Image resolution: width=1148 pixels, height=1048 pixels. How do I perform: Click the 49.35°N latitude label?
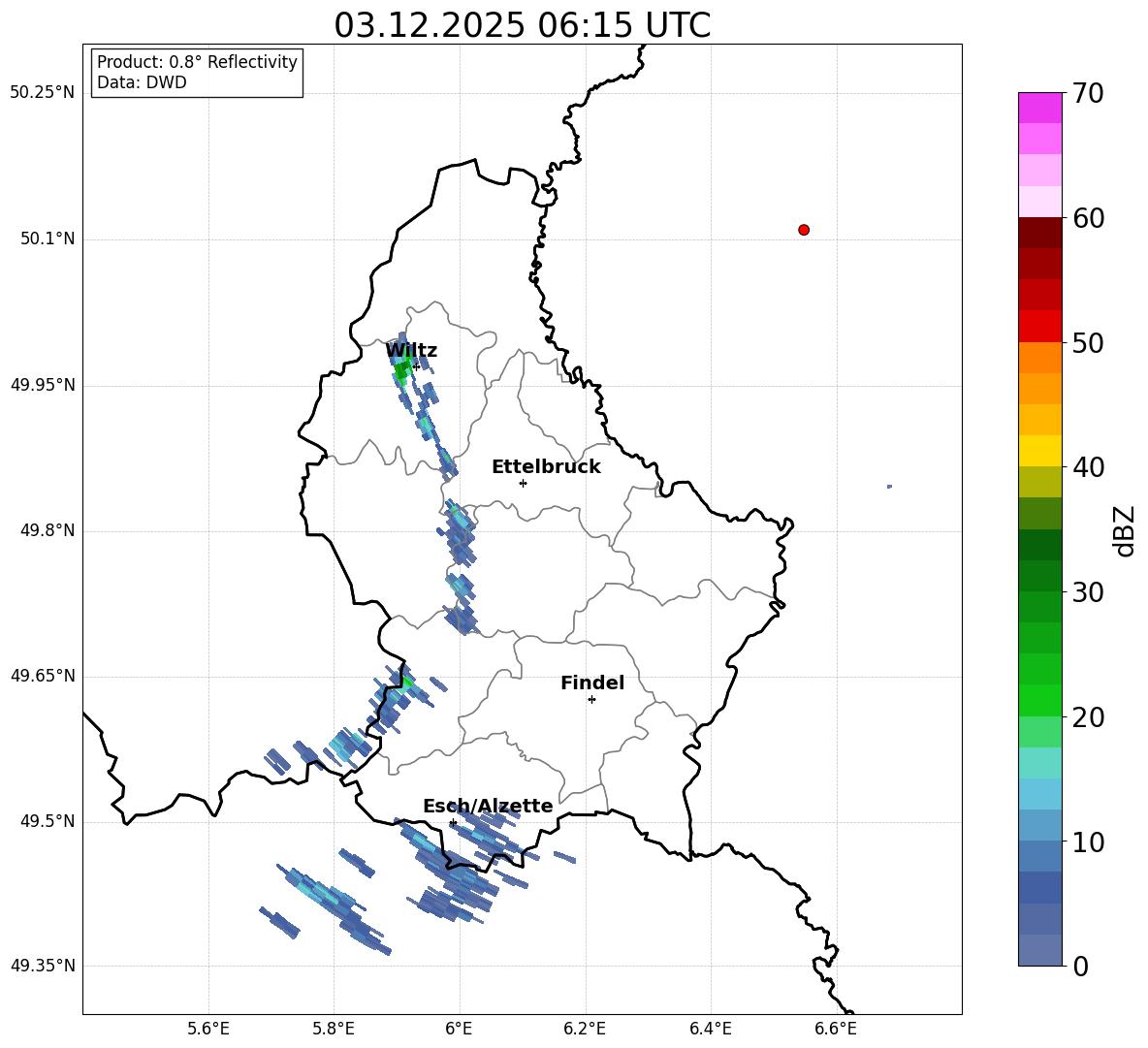click(x=43, y=966)
